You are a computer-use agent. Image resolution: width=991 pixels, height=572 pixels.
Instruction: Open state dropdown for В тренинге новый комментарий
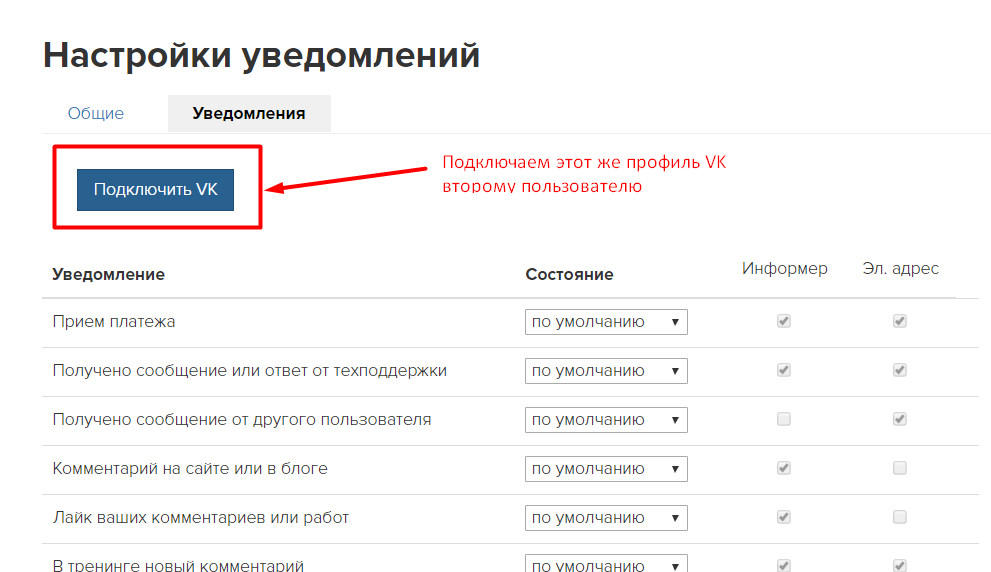(606, 563)
